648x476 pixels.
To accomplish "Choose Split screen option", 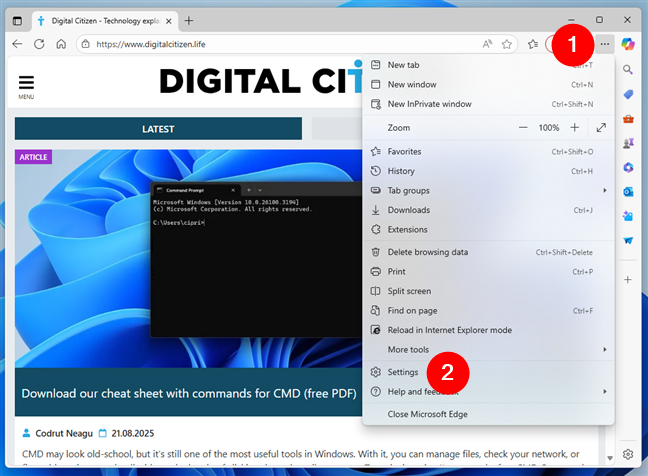I will click(488, 291).
